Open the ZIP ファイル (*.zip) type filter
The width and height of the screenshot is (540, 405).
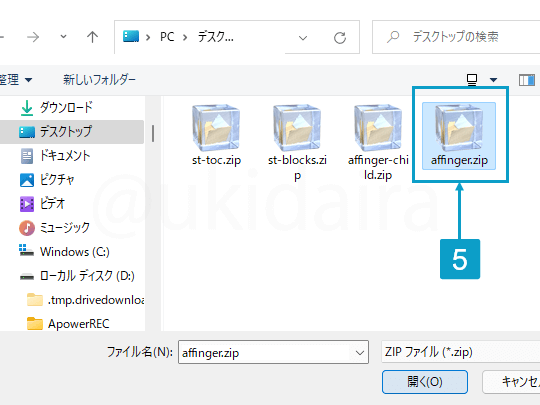pyautogui.click(x=461, y=352)
